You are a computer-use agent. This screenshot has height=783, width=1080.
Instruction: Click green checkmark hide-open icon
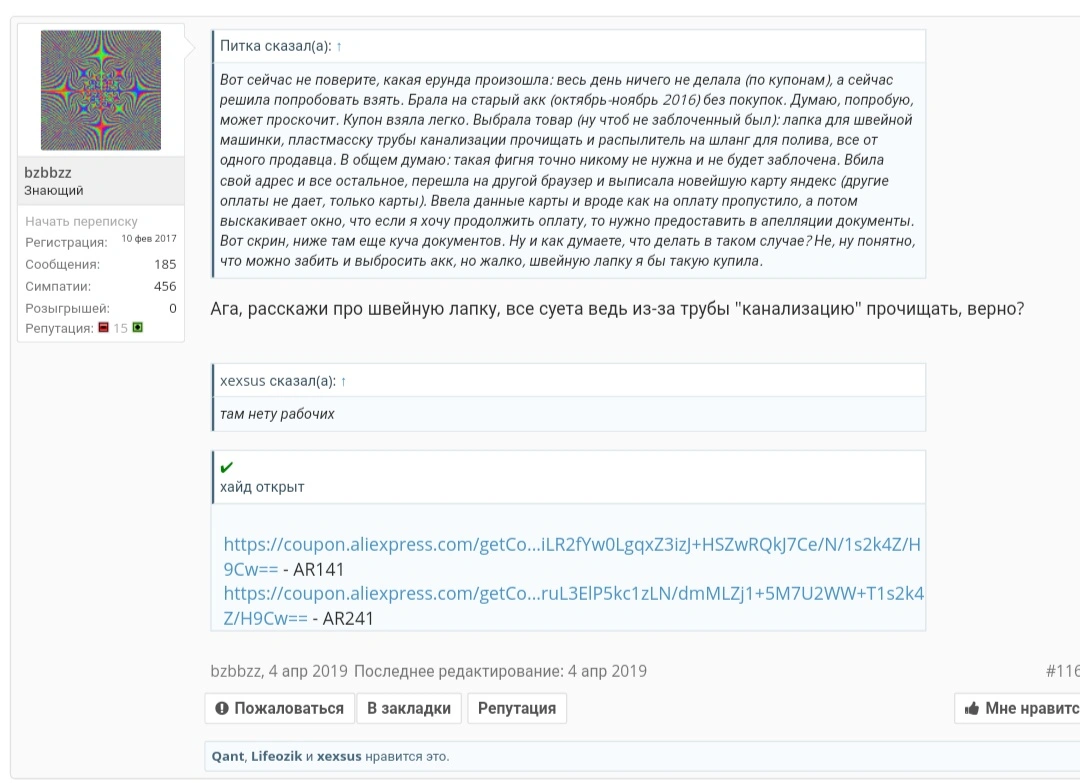click(x=227, y=468)
